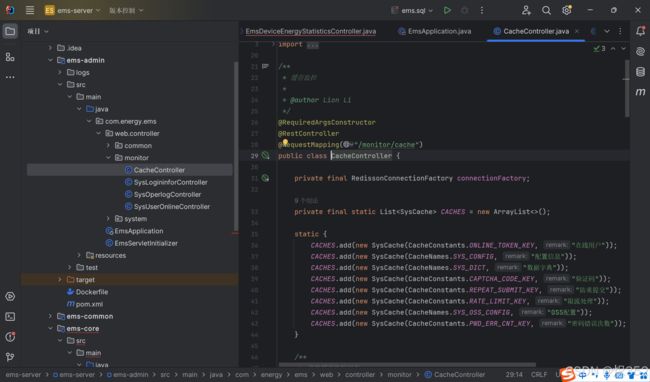Expand the ems-common module
Viewport: 650px width, 382px height.
pyautogui.click(x=50, y=316)
